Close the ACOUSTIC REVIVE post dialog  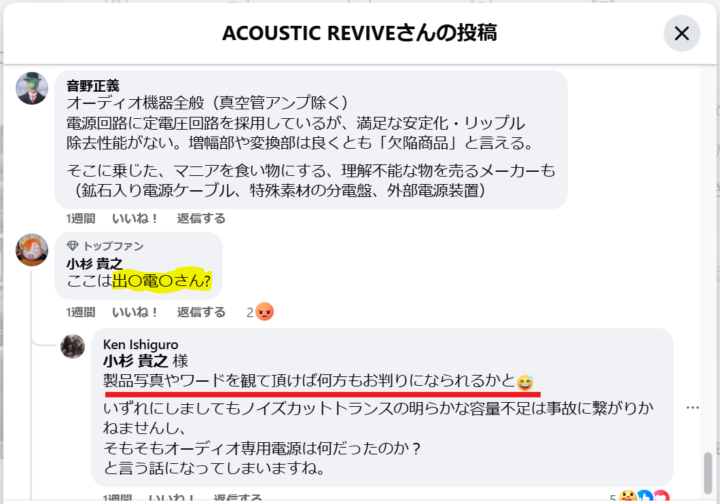coord(681,33)
